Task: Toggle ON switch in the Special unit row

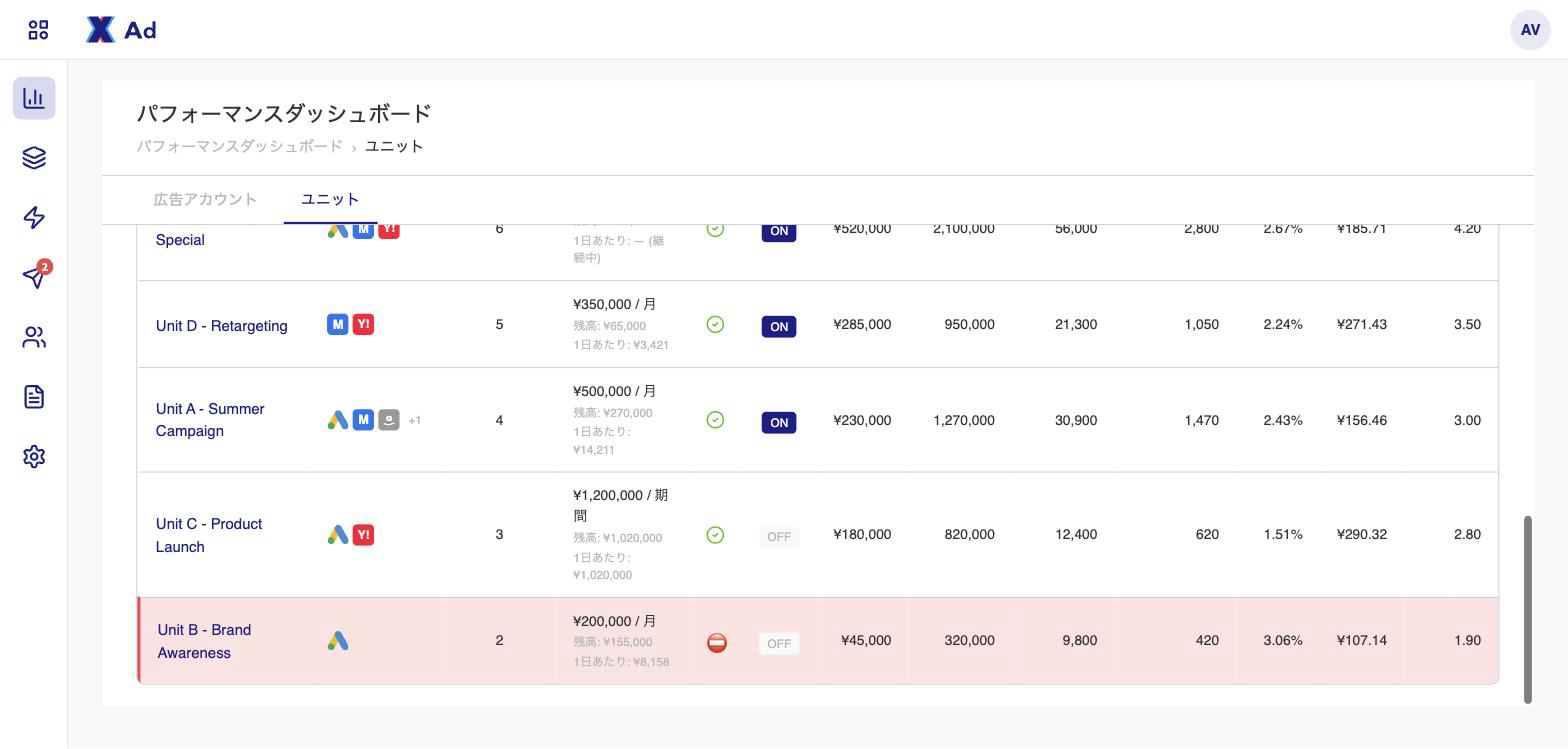Action: 779,231
